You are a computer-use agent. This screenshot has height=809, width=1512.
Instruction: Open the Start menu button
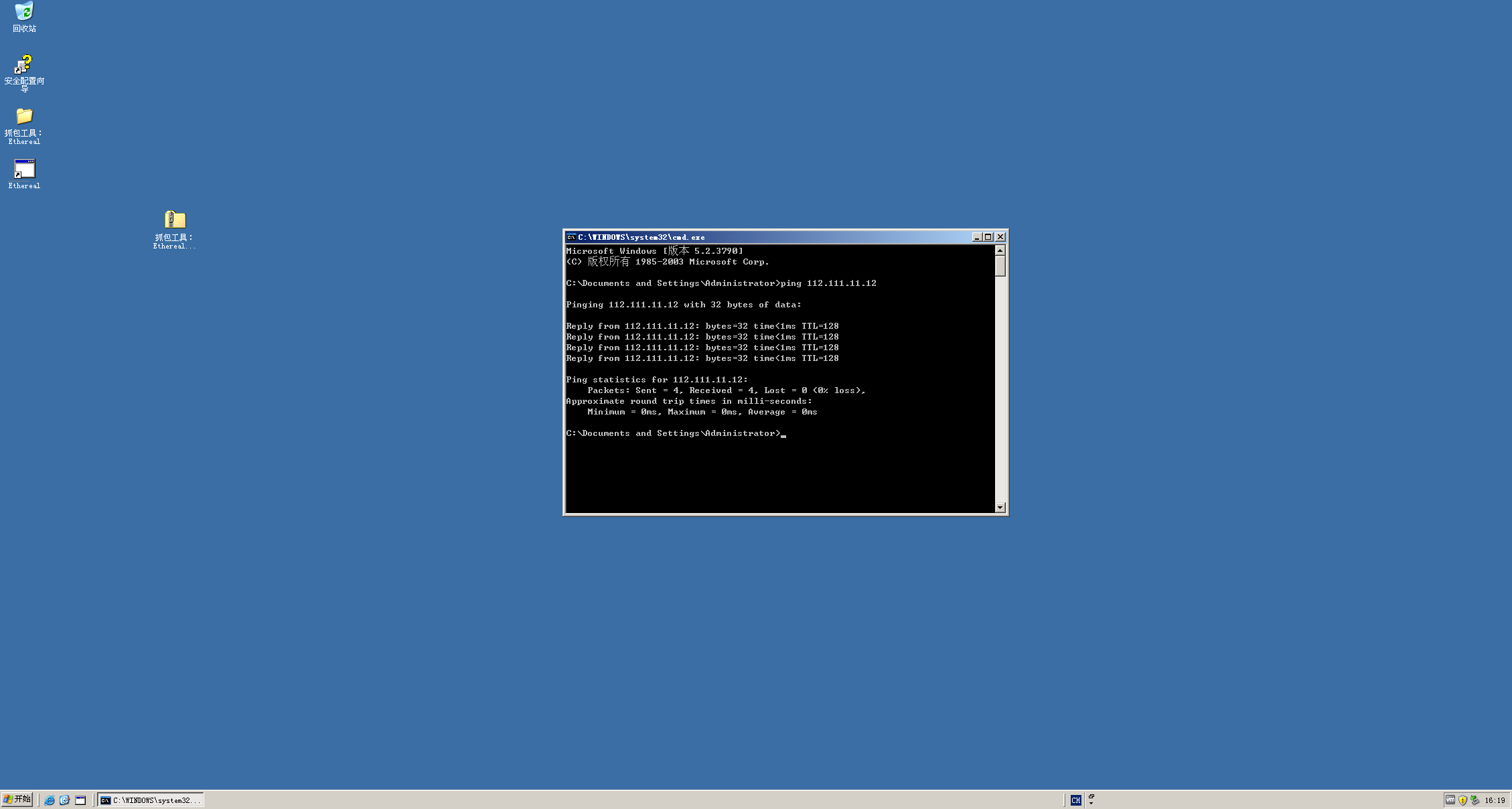pyautogui.click(x=17, y=800)
